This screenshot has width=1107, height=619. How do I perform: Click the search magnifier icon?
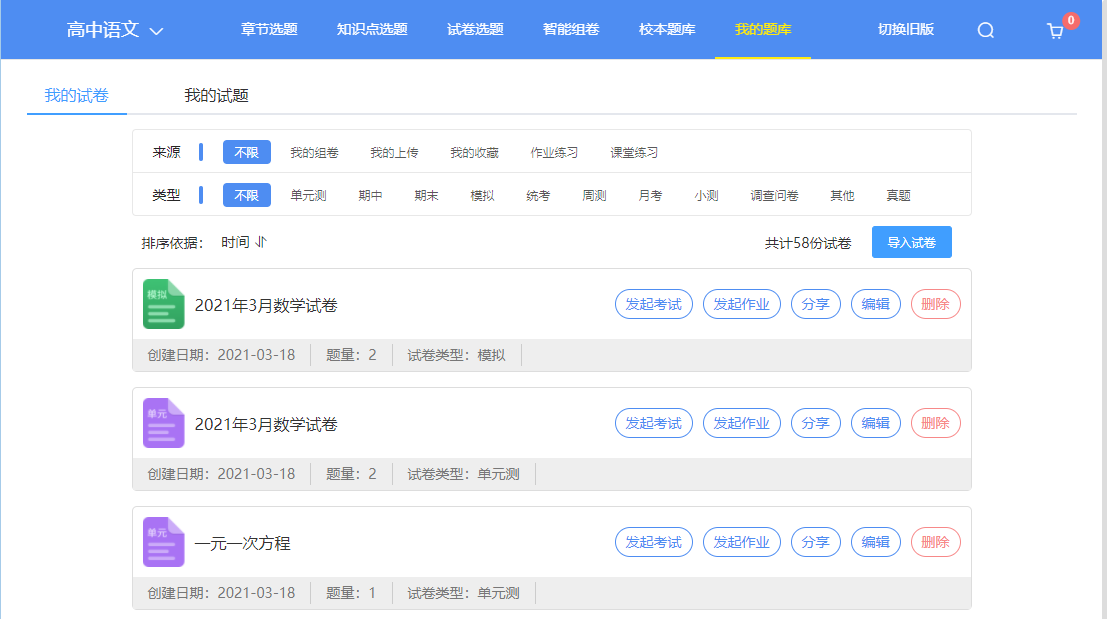[985, 30]
